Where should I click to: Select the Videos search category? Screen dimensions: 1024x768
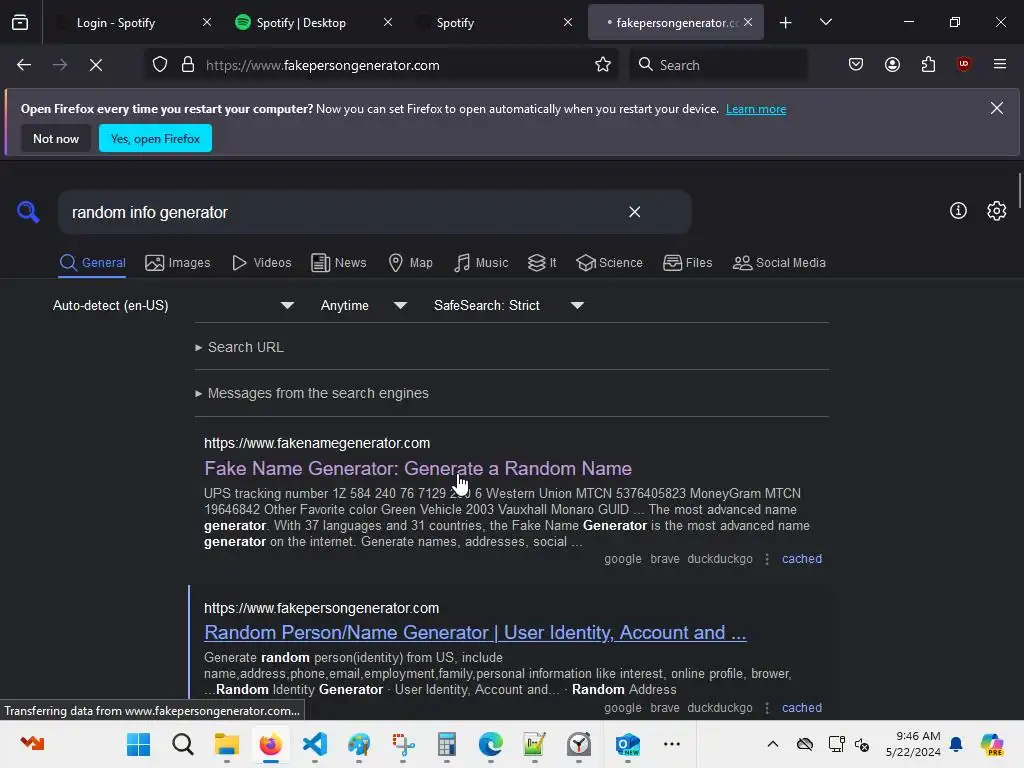coord(262,263)
